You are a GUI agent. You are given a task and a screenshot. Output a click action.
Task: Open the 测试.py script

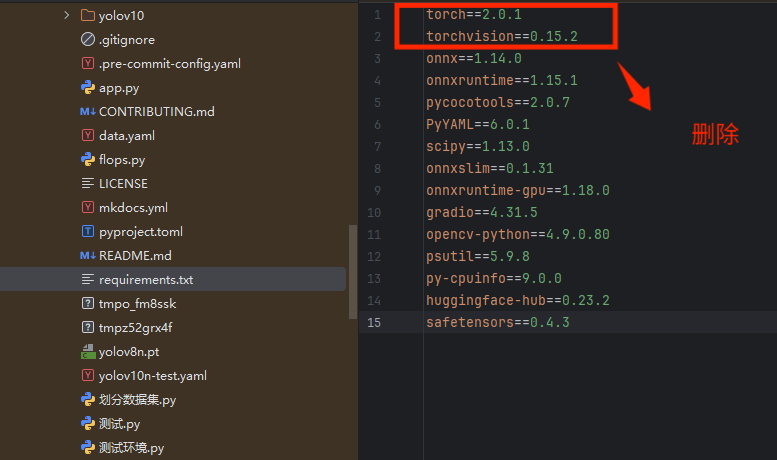(119, 424)
